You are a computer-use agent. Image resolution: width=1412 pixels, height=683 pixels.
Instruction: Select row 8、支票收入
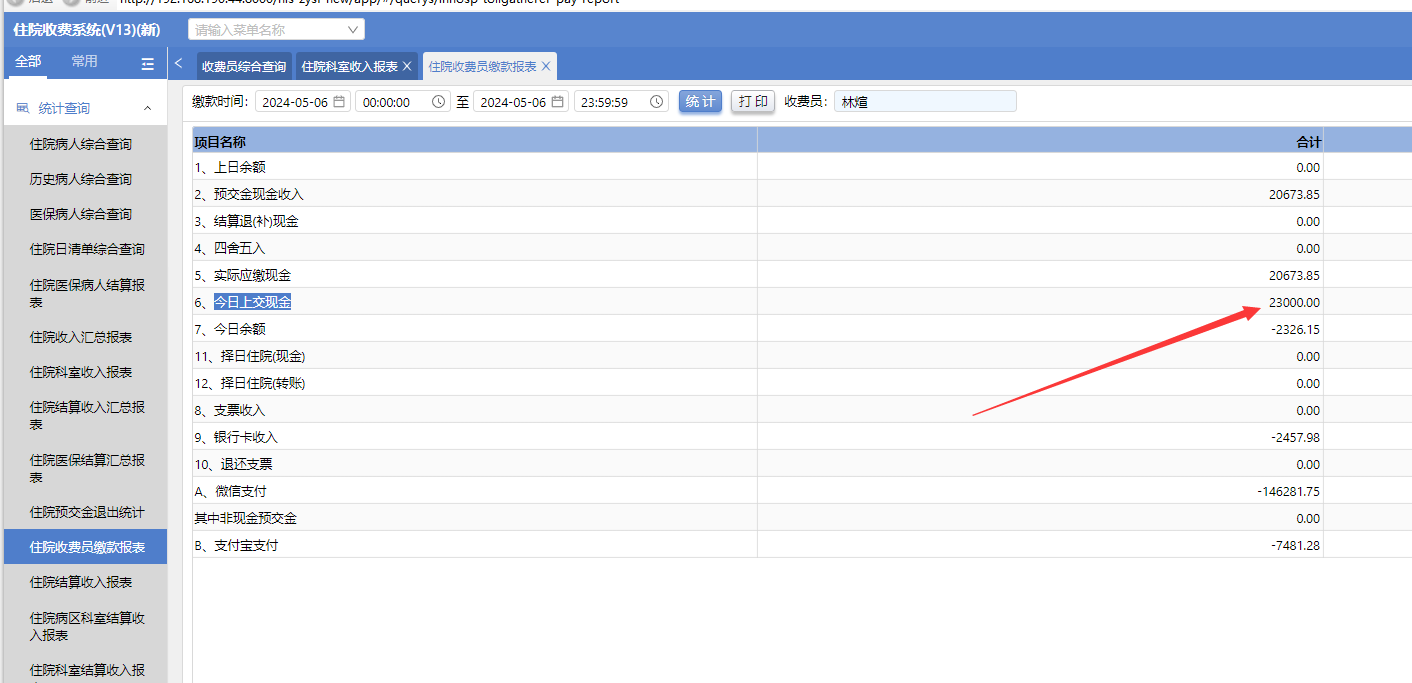coord(802,410)
